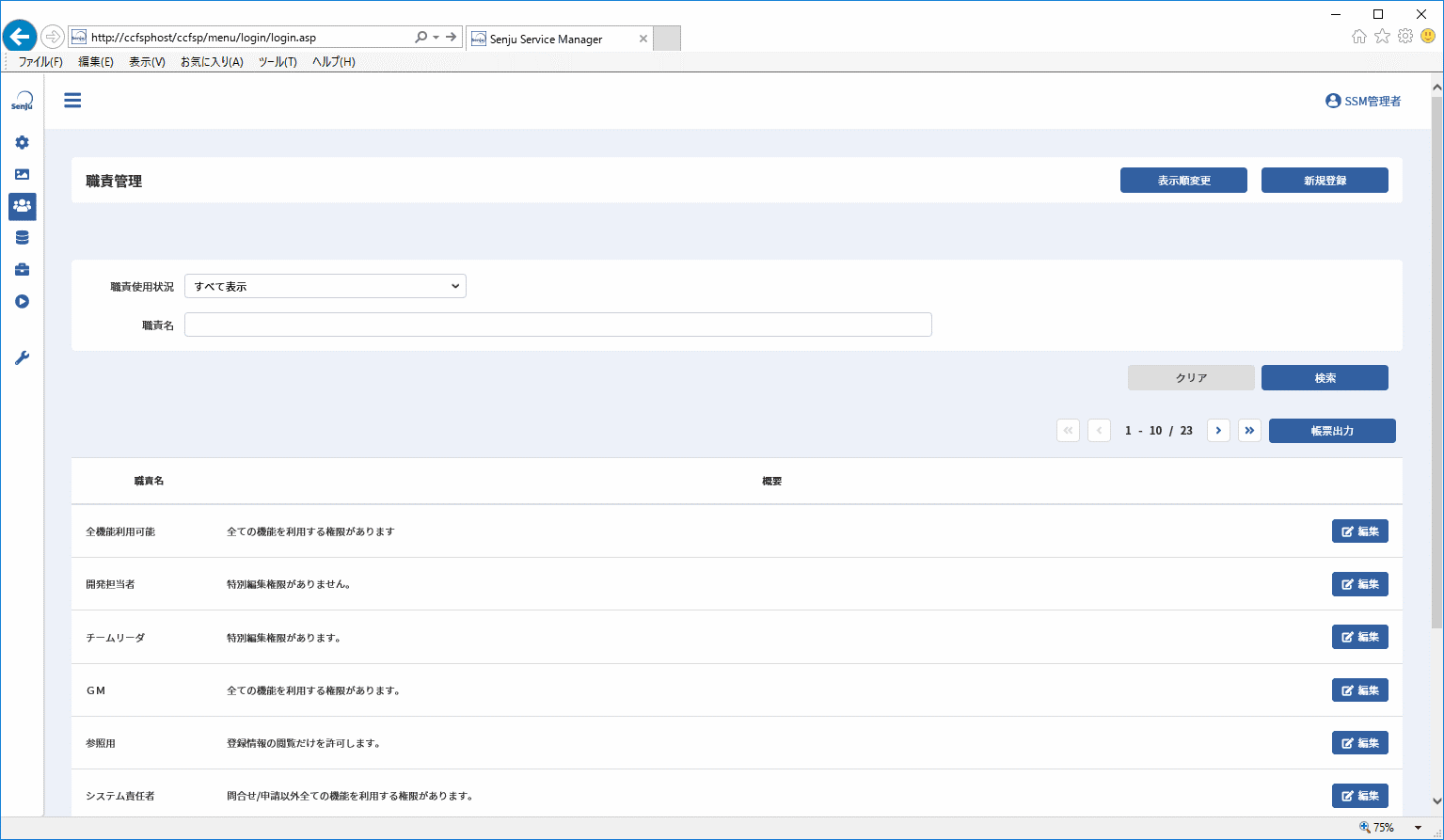Click the 職責名 text field
This screenshot has height=840, width=1444.
[x=558, y=325]
